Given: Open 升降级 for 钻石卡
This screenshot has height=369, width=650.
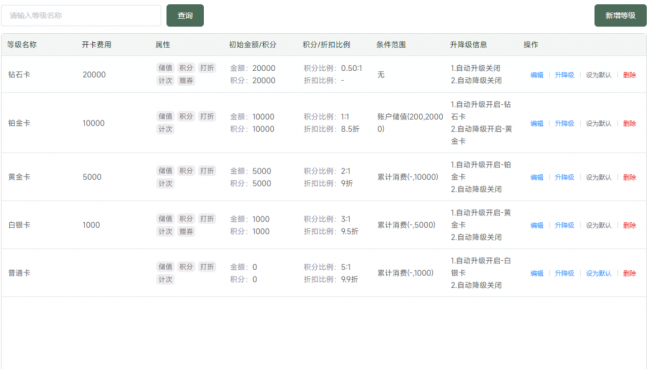Looking at the screenshot, I should click(565, 75).
